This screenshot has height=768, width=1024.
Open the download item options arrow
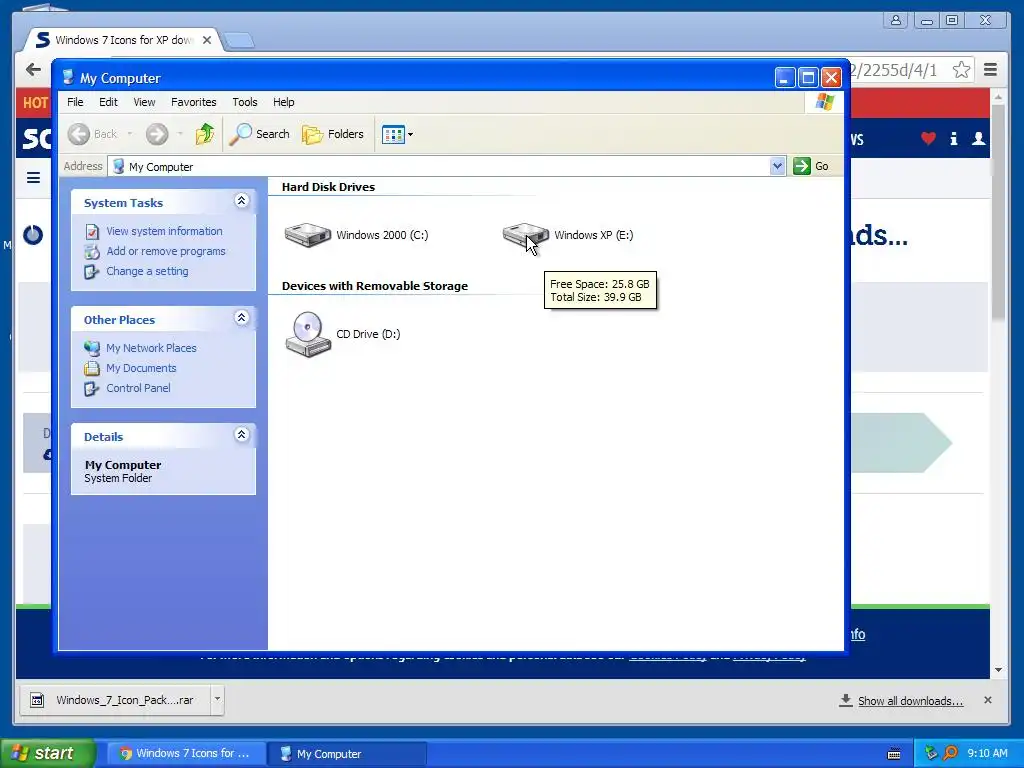pos(217,699)
